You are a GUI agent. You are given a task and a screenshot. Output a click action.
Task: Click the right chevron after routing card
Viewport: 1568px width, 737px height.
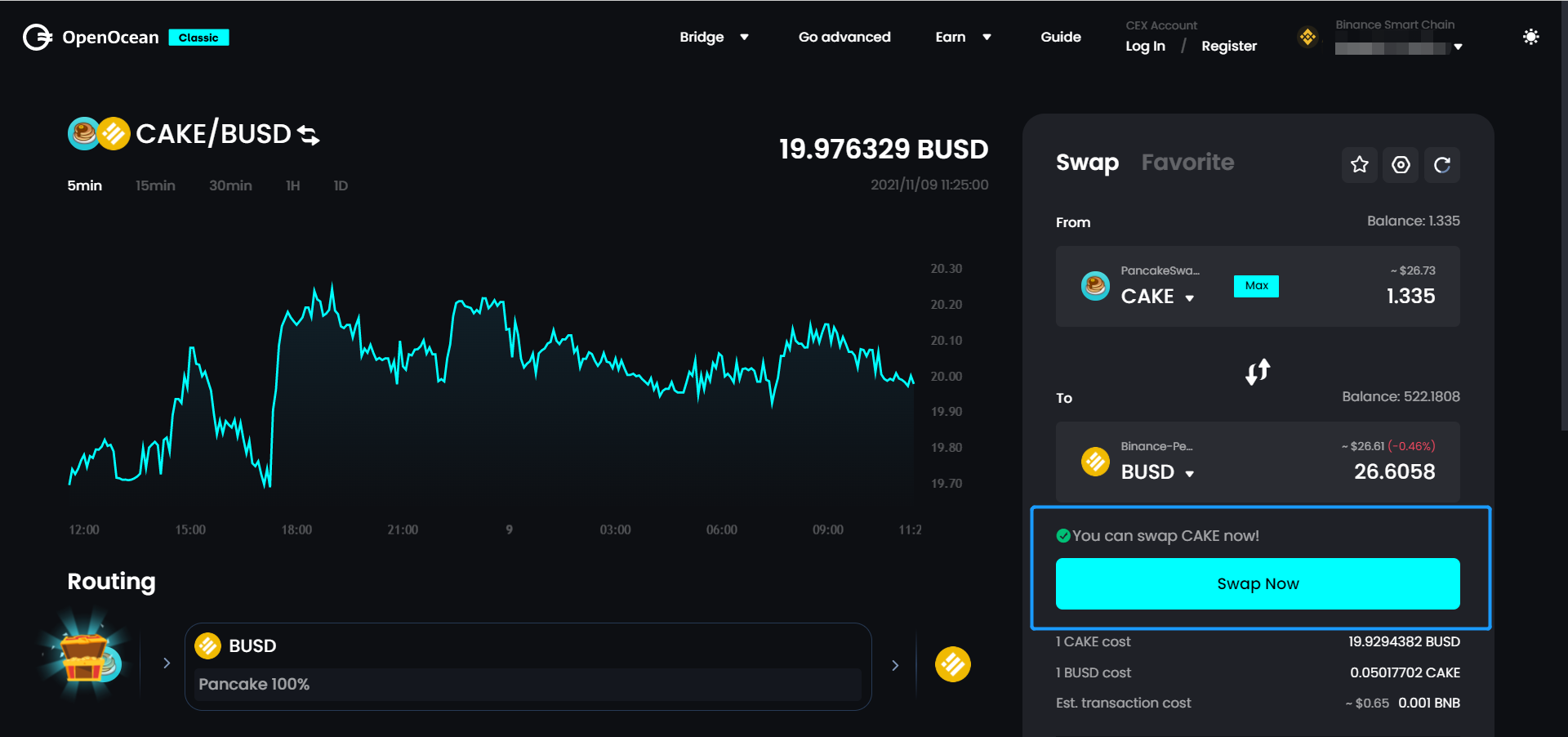pos(895,665)
